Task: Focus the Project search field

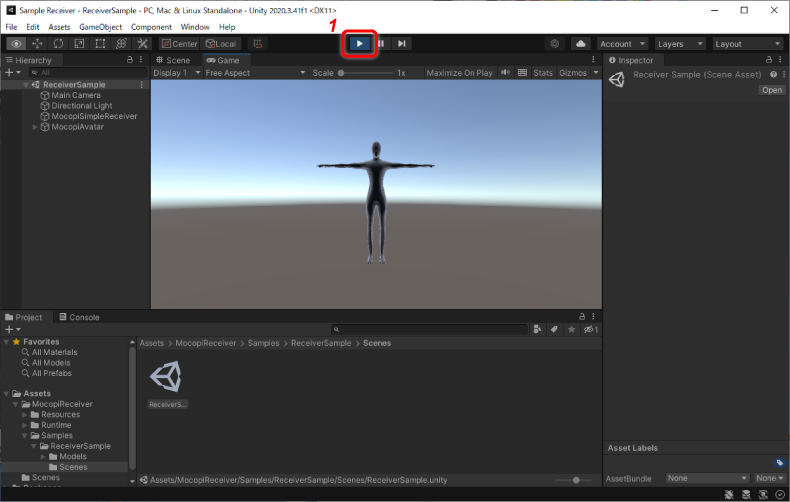Action: pos(429,329)
